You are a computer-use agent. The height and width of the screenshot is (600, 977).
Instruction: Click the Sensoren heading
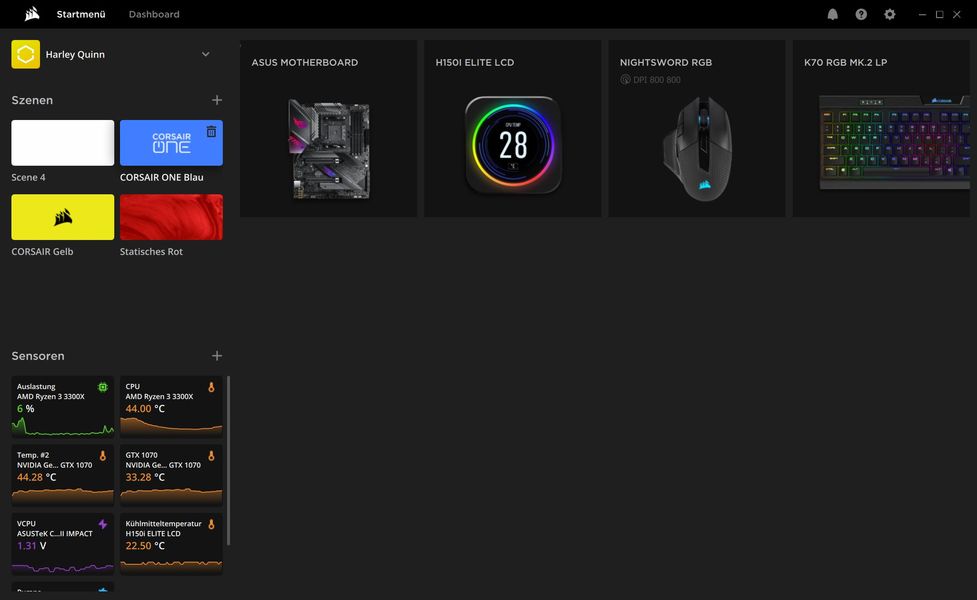37,356
